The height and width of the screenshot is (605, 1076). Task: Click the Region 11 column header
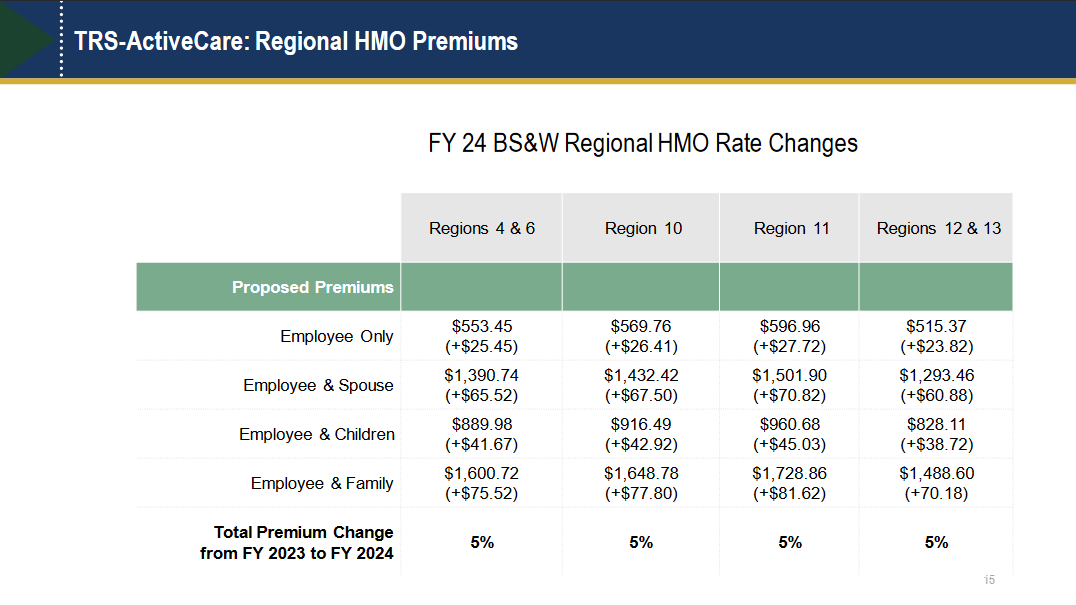pyautogui.click(x=791, y=228)
